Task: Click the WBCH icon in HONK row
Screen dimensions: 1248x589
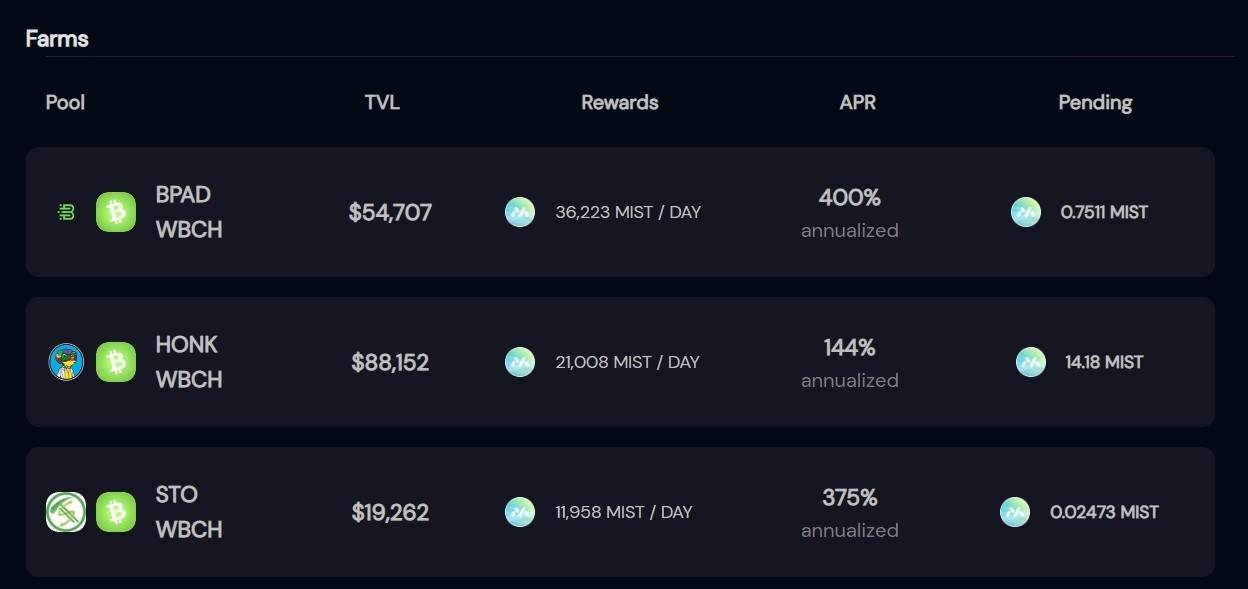Action: (116, 362)
